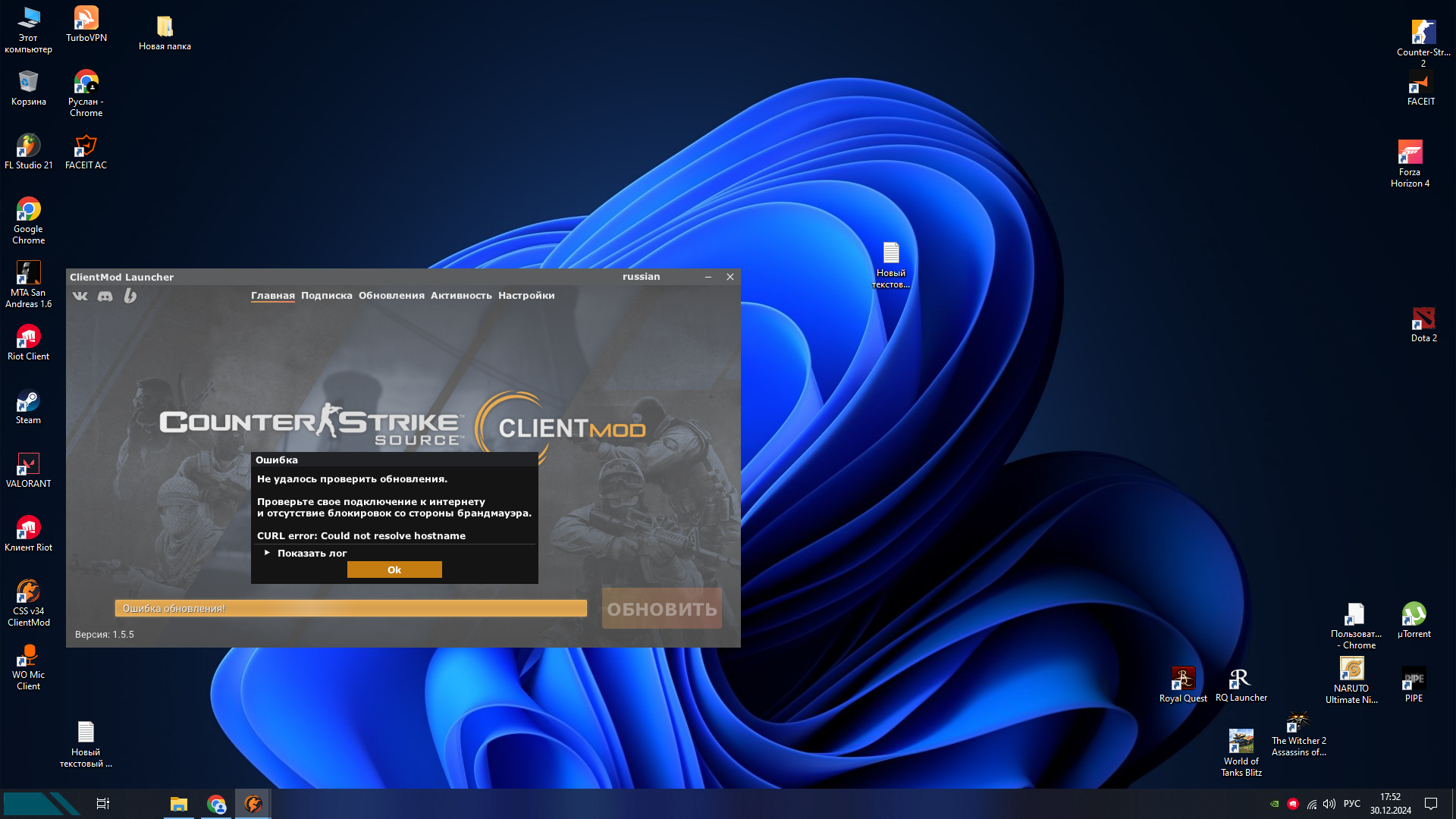Click the taskbar clock and date
This screenshot has width=1456, height=819.
click(x=1390, y=804)
